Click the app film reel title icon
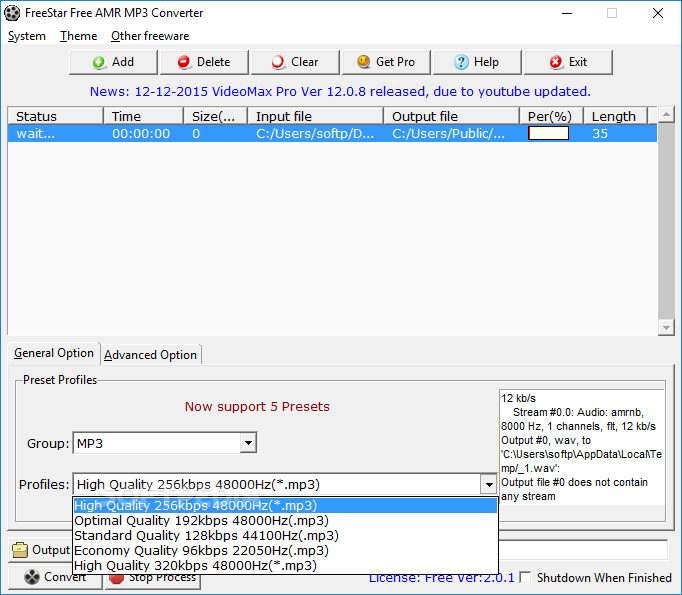Image resolution: width=682 pixels, height=595 pixels. tap(12, 13)
